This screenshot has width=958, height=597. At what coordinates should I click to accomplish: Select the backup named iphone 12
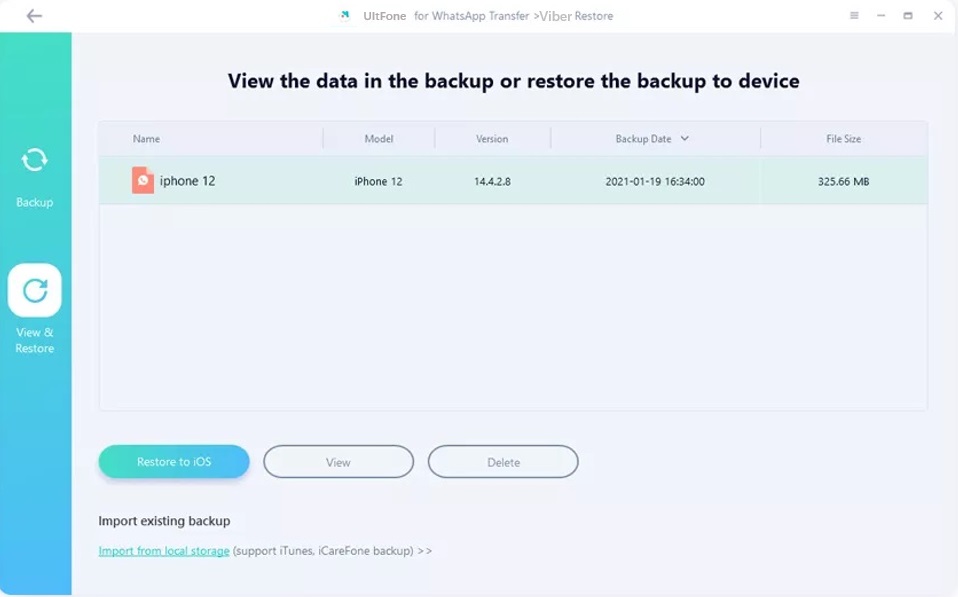[x=188, y=181]
